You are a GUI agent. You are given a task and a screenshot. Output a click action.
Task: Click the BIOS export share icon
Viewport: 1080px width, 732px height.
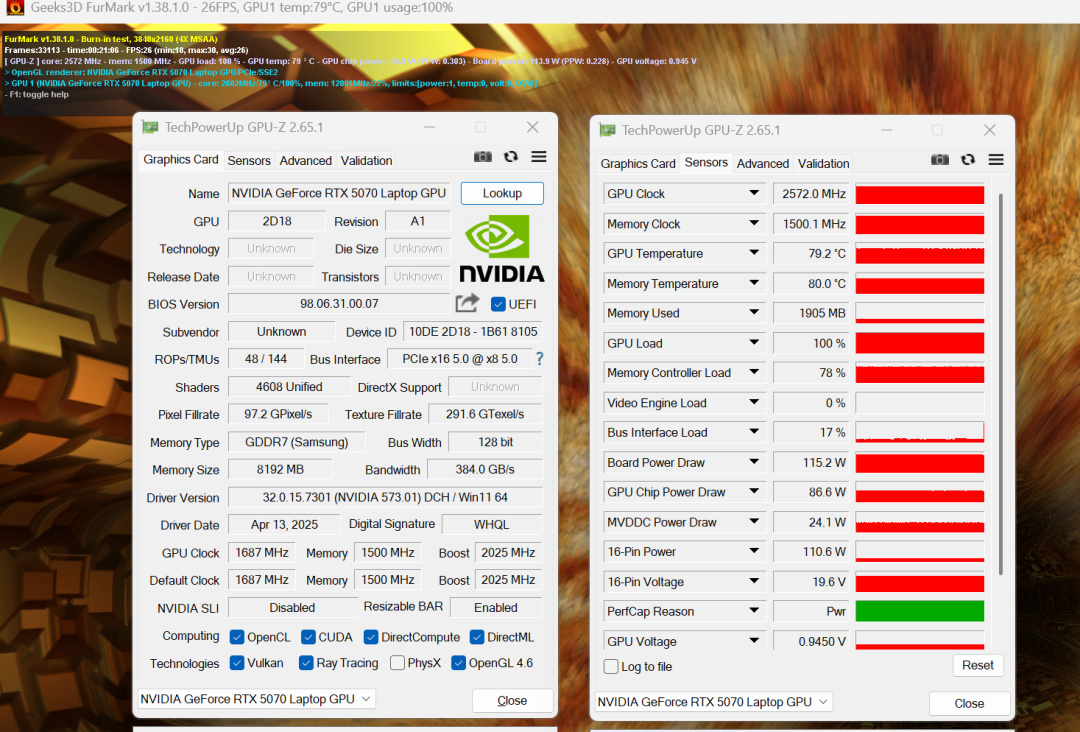pos(467,303)
